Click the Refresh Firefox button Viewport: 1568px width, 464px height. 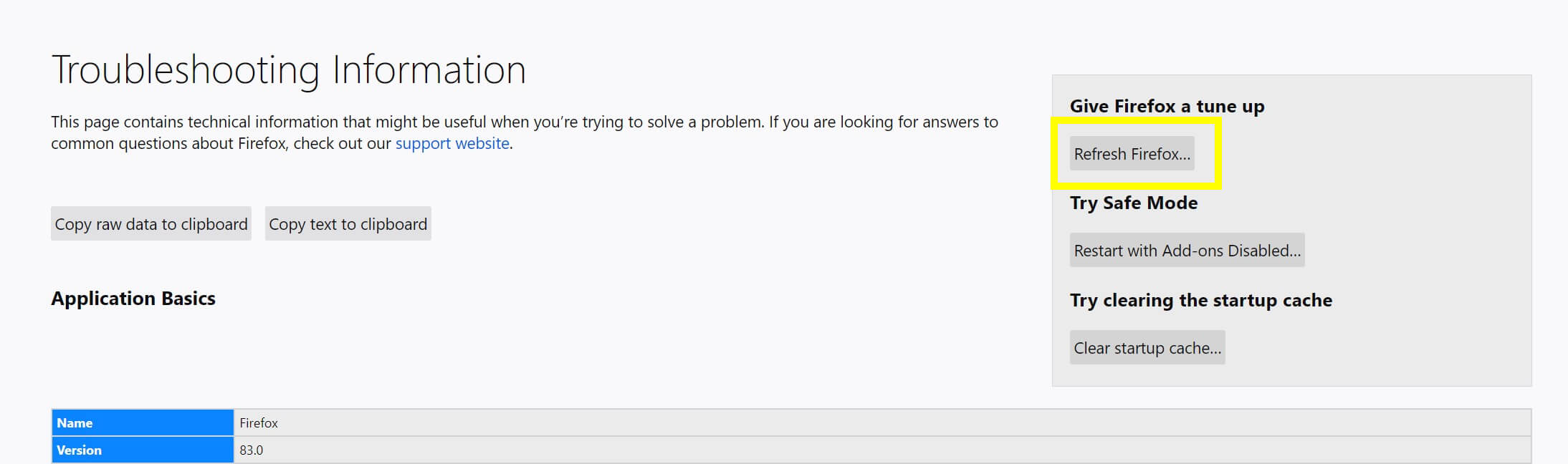1132,153
